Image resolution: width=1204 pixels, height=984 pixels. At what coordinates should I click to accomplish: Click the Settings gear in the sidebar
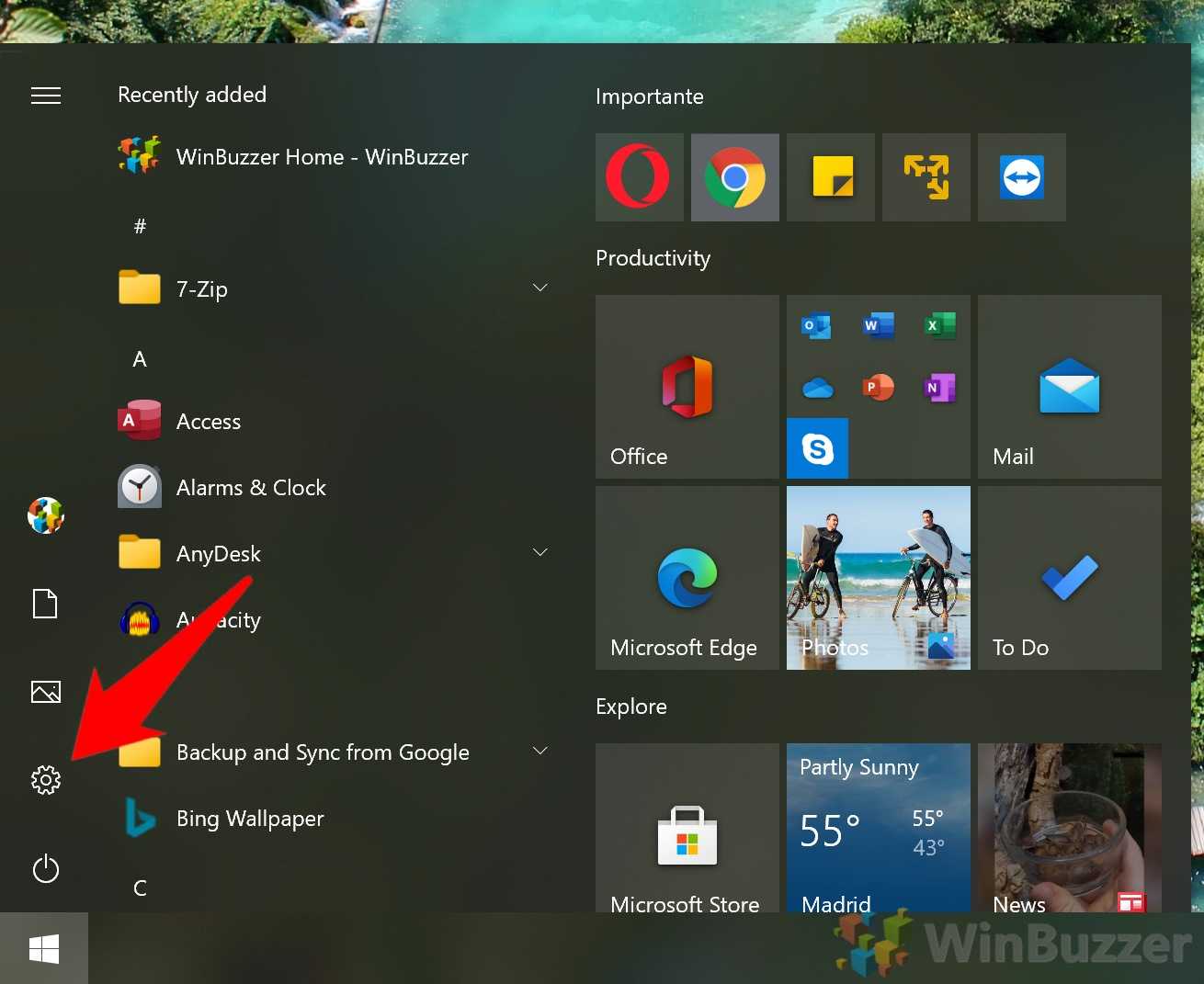click(x=46, y=780)
